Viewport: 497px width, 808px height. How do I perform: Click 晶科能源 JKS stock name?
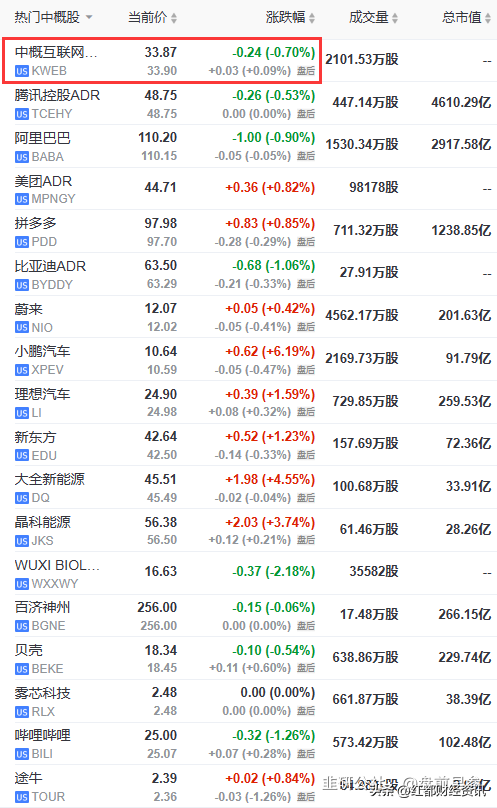click(42, 522)
